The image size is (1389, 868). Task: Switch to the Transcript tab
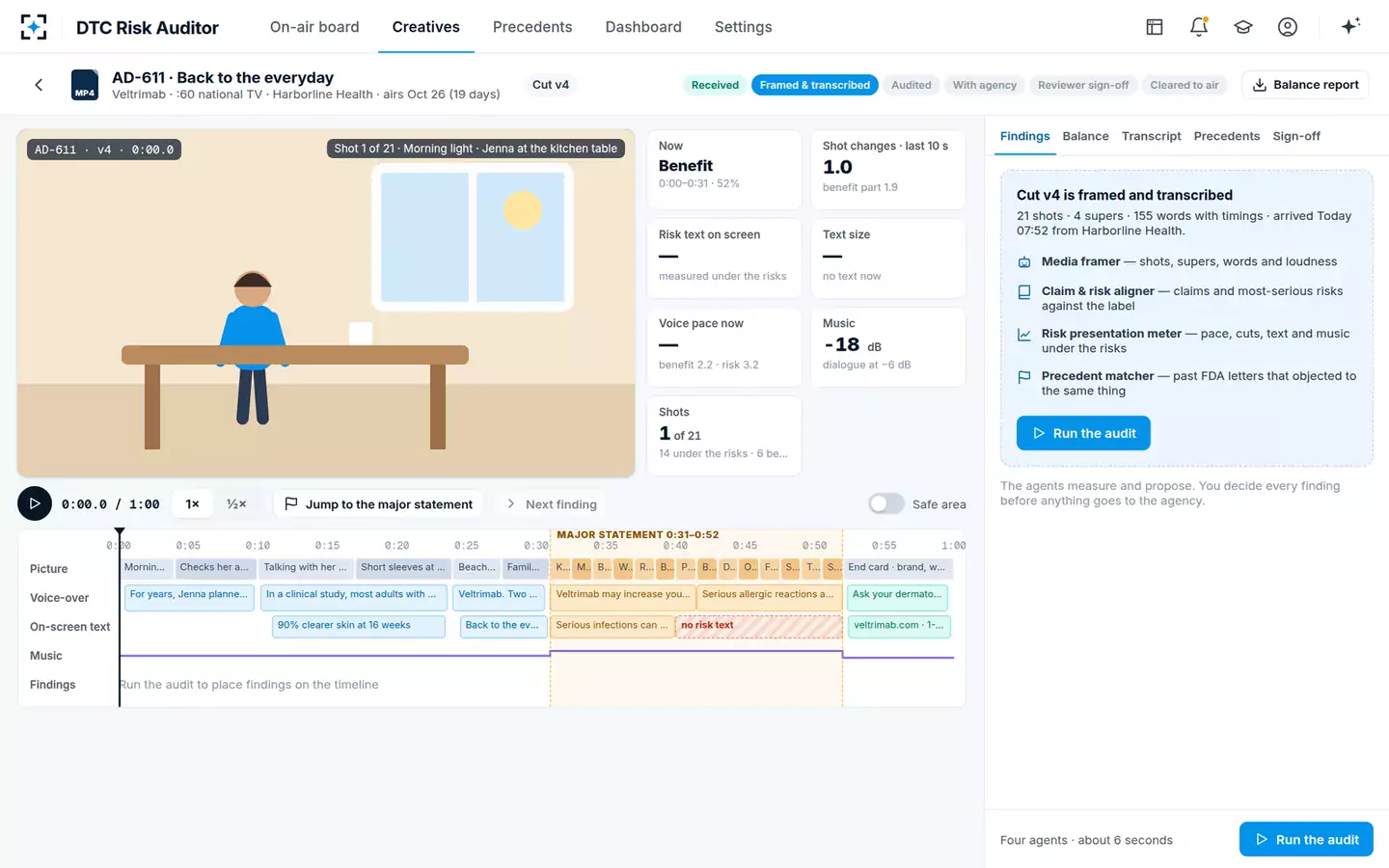click(1151, 136)
